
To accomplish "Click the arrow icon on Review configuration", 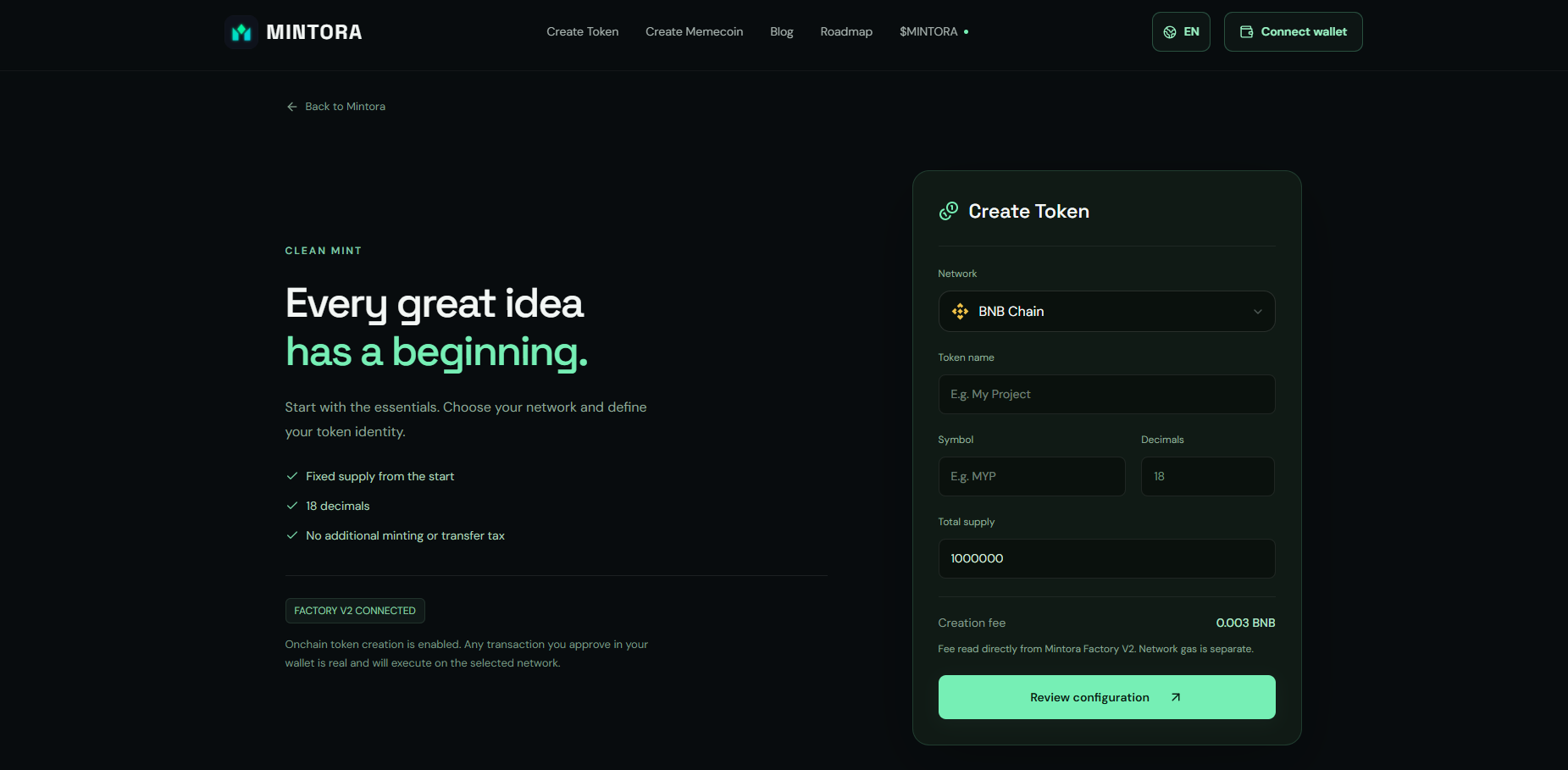I will coord(1176,697).
